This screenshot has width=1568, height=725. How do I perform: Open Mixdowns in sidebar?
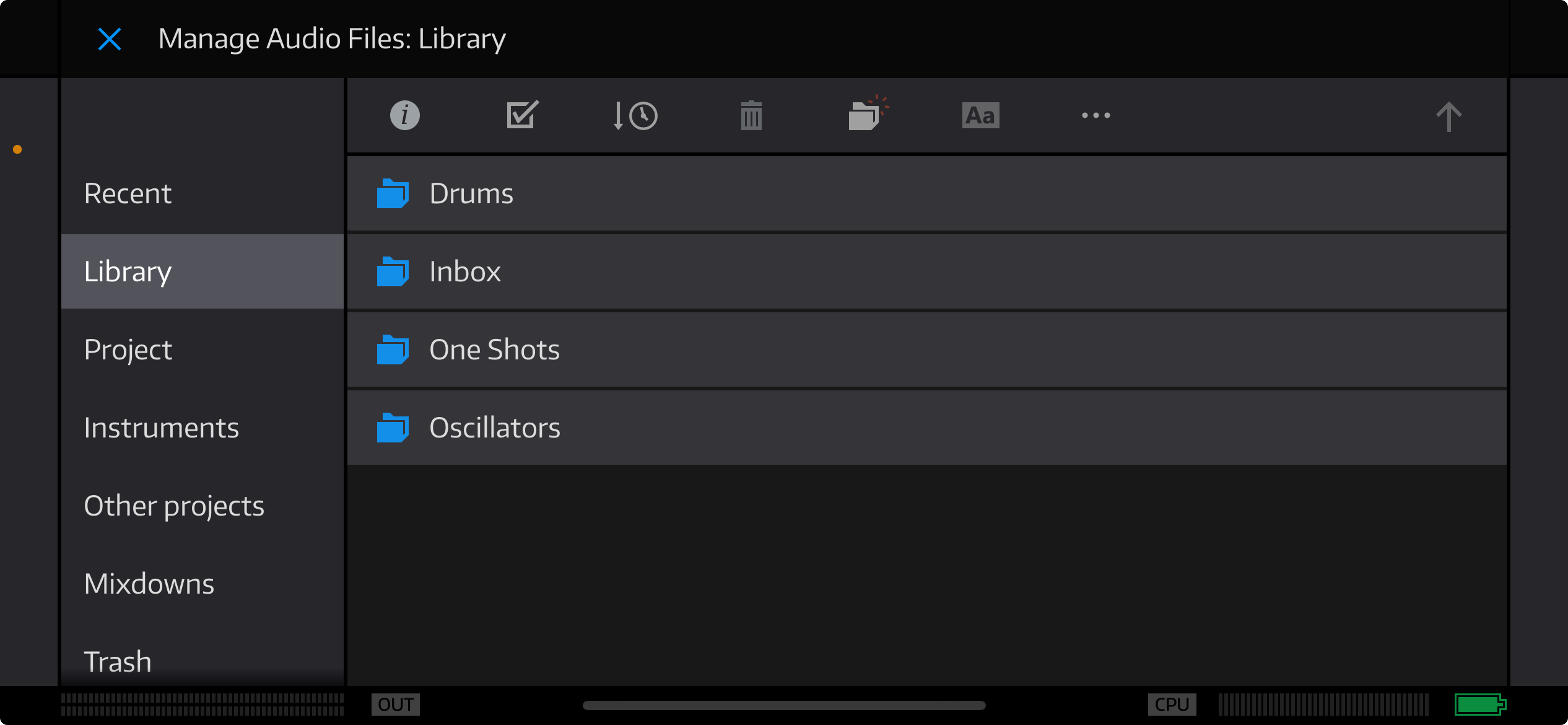click(x=203, y=584)
